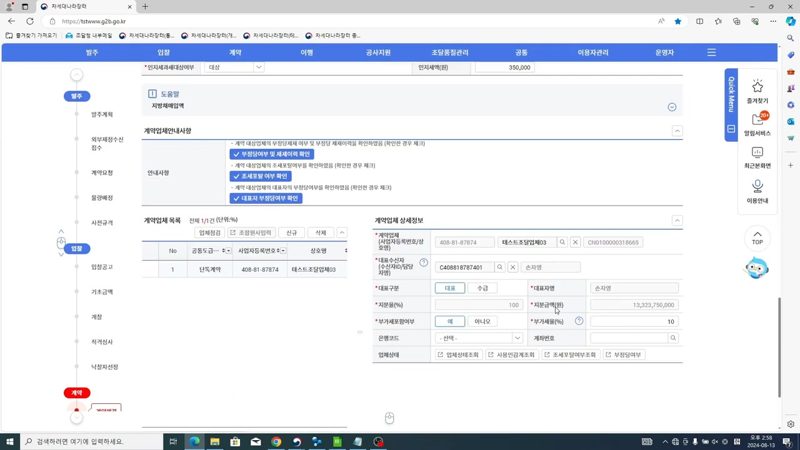
Task: Open Windows Start menu
Action: click(10, 441)
